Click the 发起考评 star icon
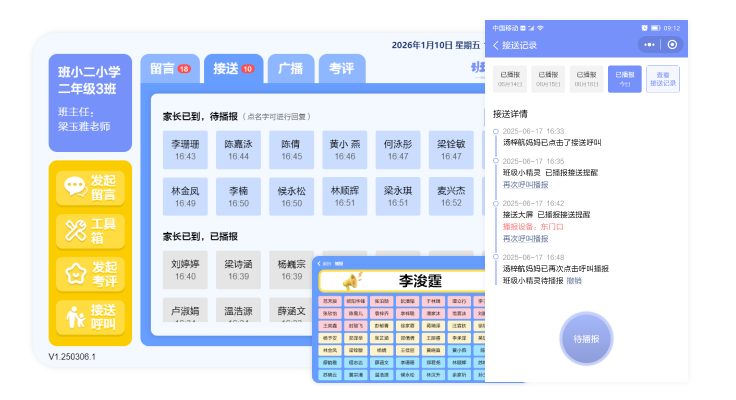The height and width of the screenshot is (400, 736). click(75, 272)
